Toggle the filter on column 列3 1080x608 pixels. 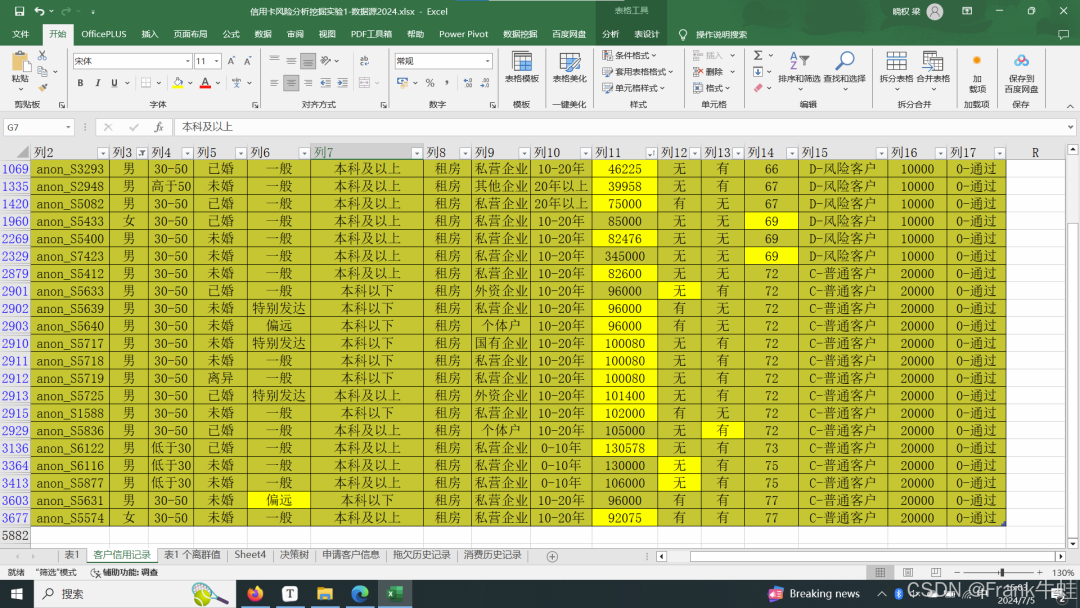pyautogui.click(x=141, y=153)
